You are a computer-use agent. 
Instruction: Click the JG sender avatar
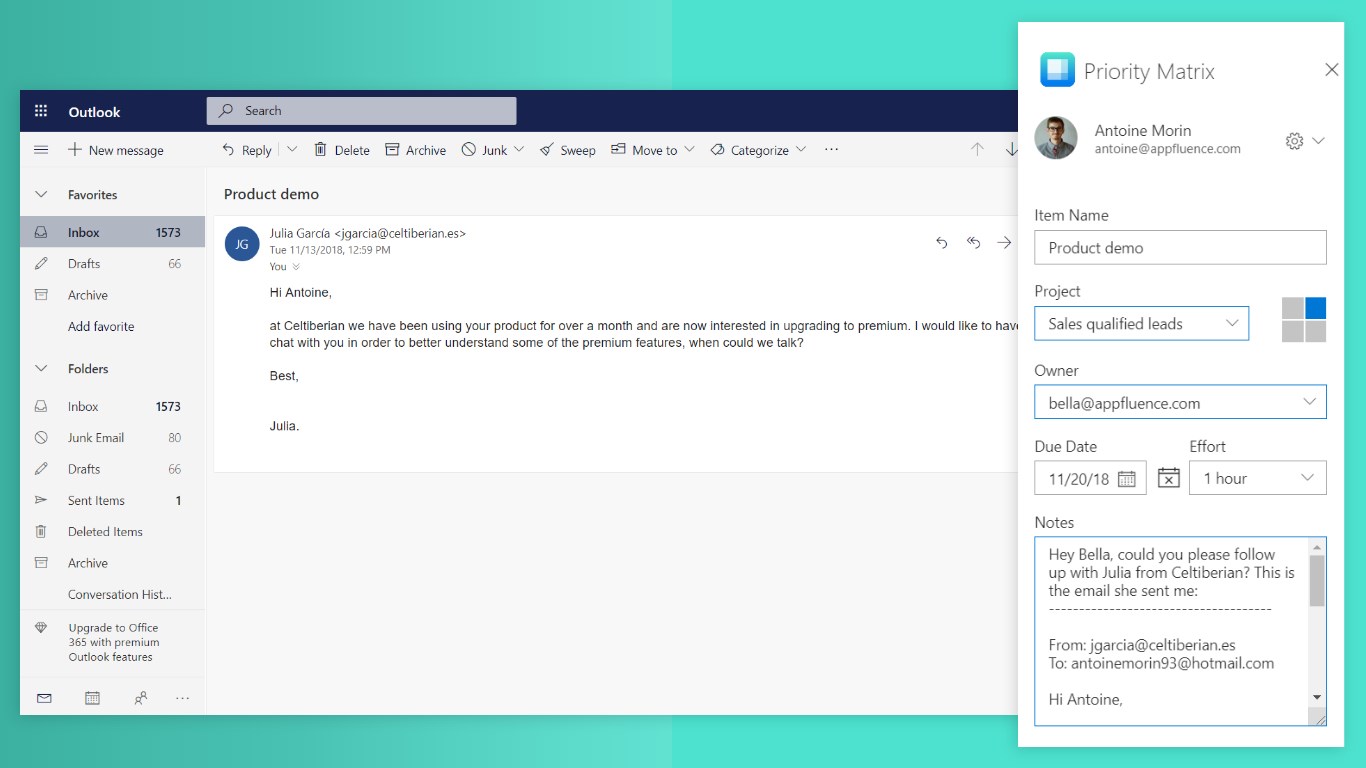coord(242,243)
